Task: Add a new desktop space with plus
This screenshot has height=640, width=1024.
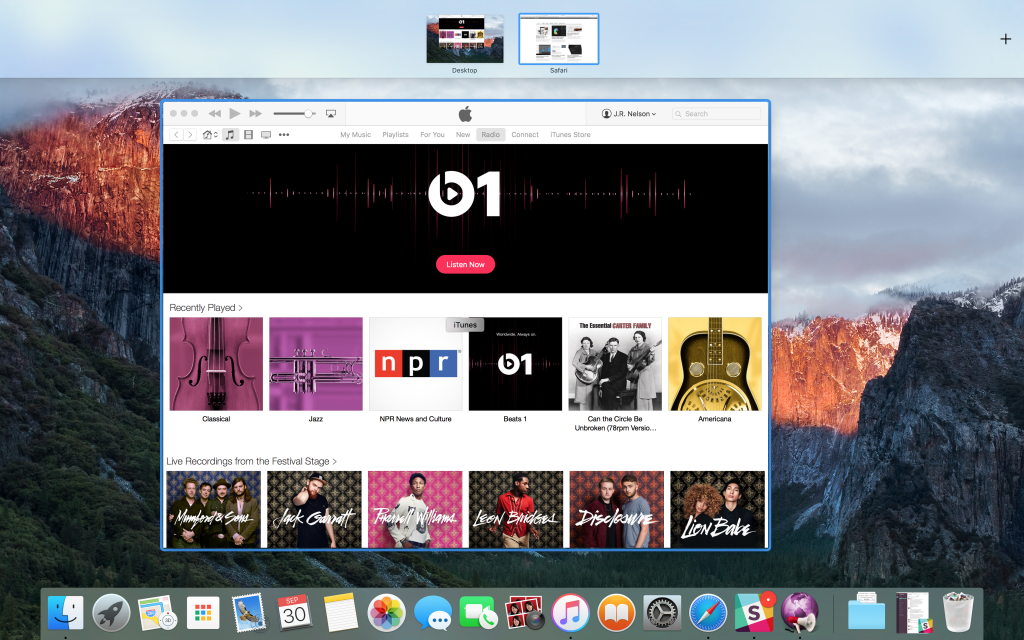Action: 1006,39
